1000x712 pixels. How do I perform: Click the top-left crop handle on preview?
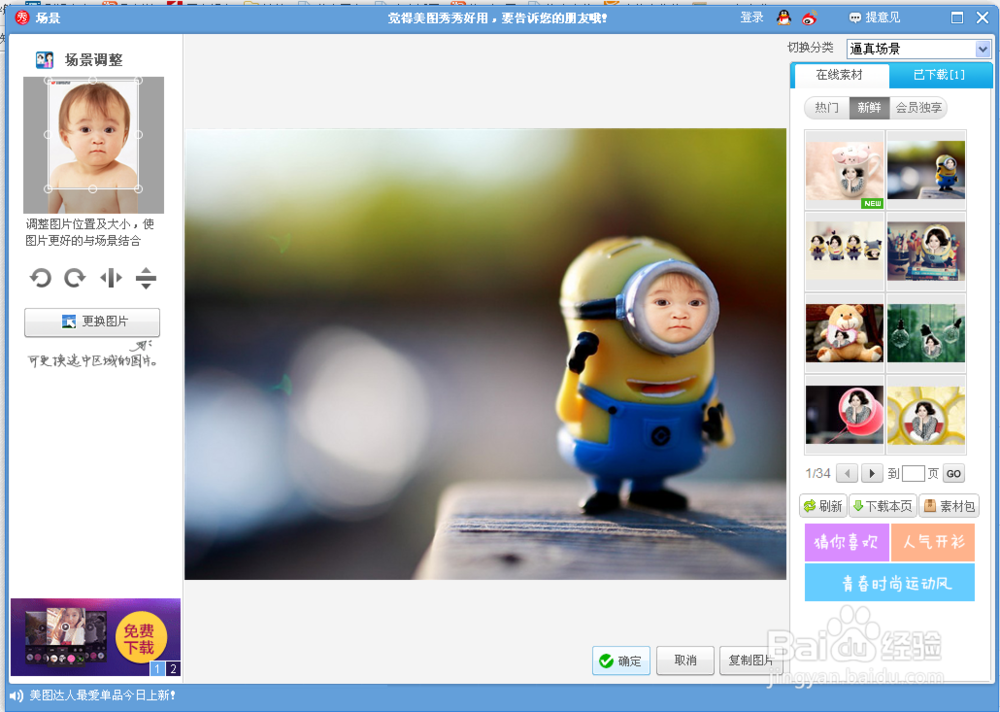click(47, 80)
